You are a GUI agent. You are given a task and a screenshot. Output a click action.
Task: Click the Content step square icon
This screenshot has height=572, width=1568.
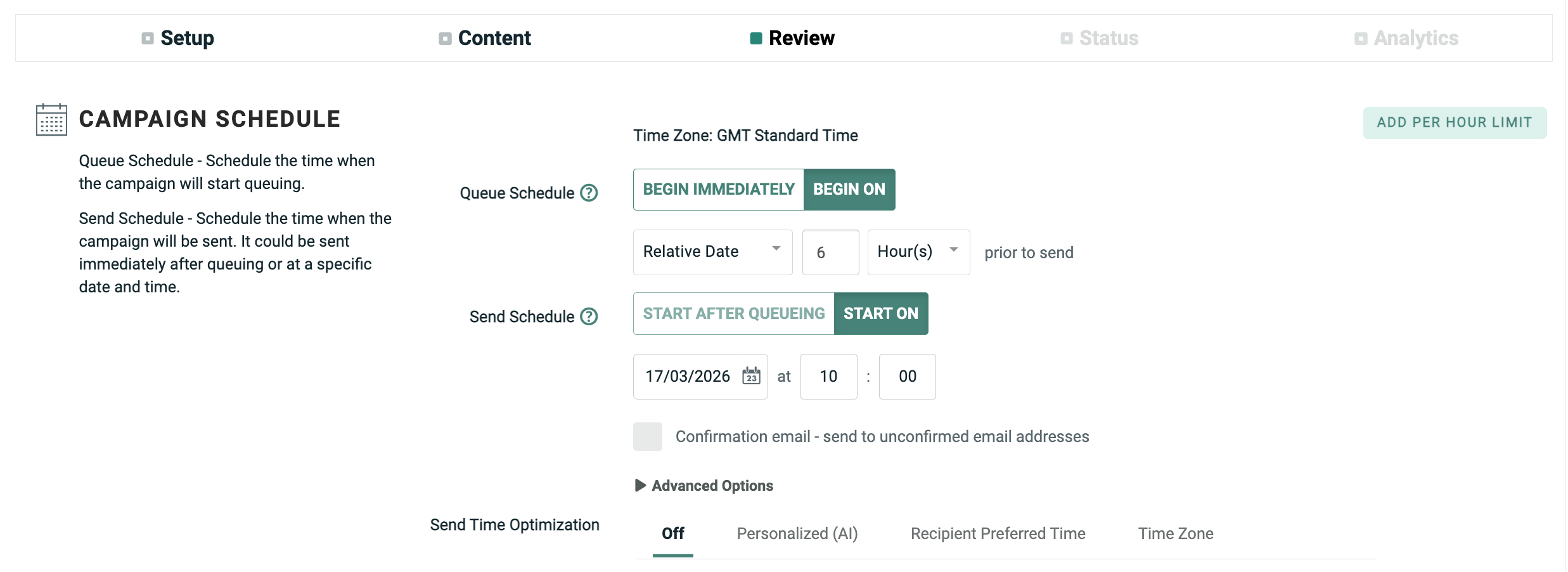(x=445, y=39)
